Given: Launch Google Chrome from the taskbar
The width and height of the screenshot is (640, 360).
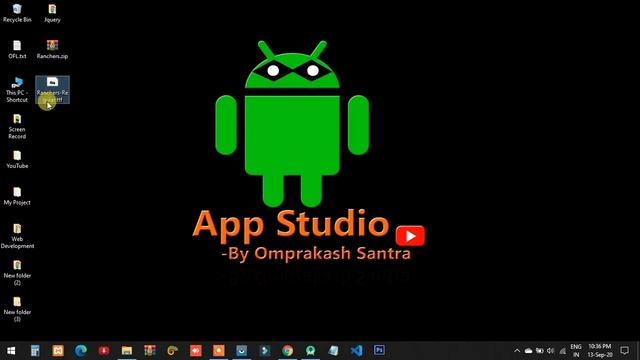Looking at the screenshot, I should click(287, 351).
